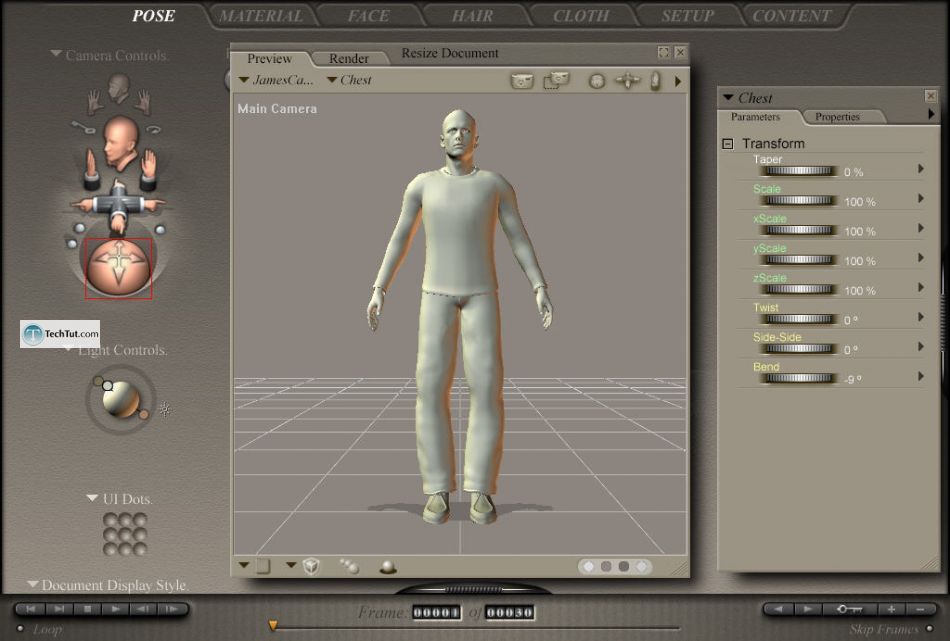The width and height of the screenshot is (950, 641).
Task: Collapse the Transform parameter group
Action: click(x=728, y=144)
